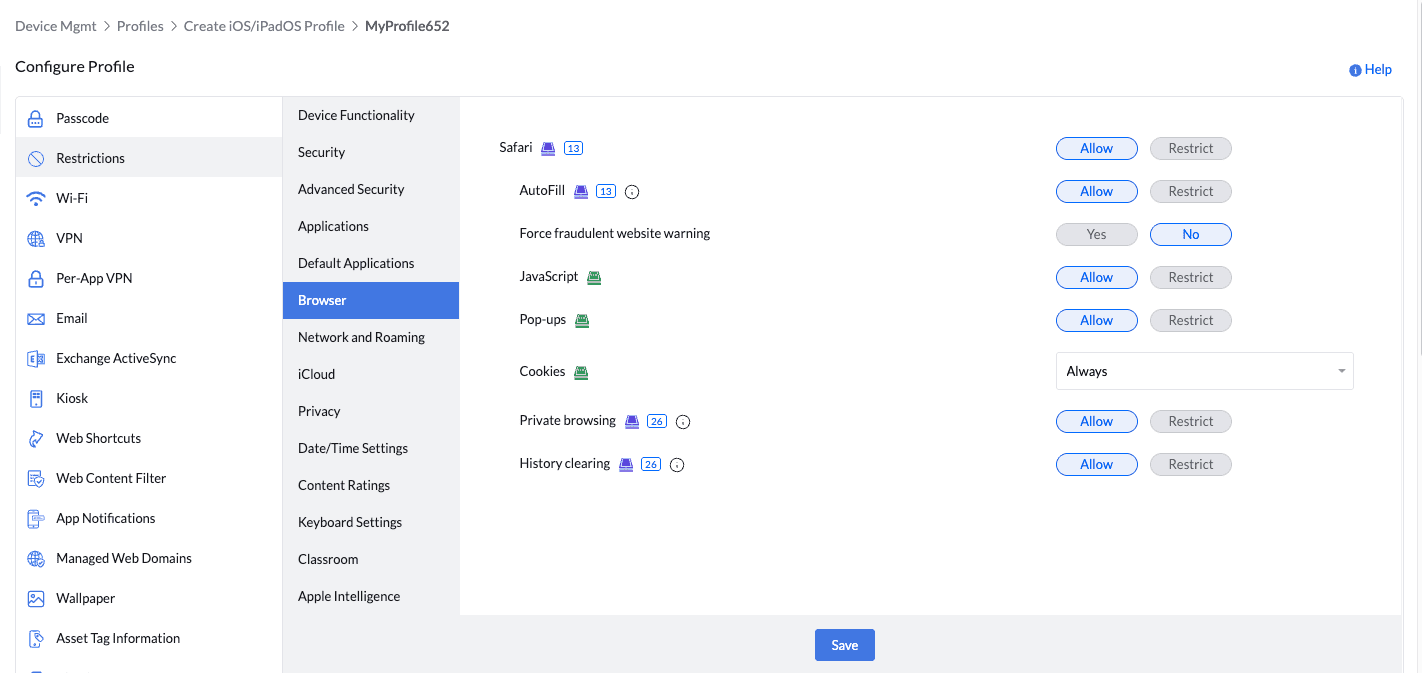Choose Yes for Force fraudulent website warning
1422x673 pixels.
tap(1097, 234)
